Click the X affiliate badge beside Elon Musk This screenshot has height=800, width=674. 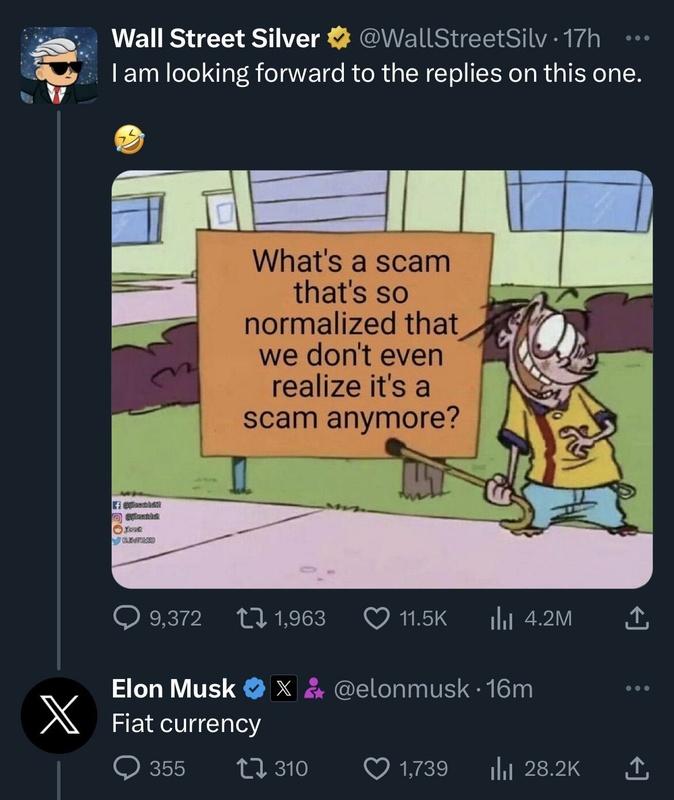click(283, 689)
